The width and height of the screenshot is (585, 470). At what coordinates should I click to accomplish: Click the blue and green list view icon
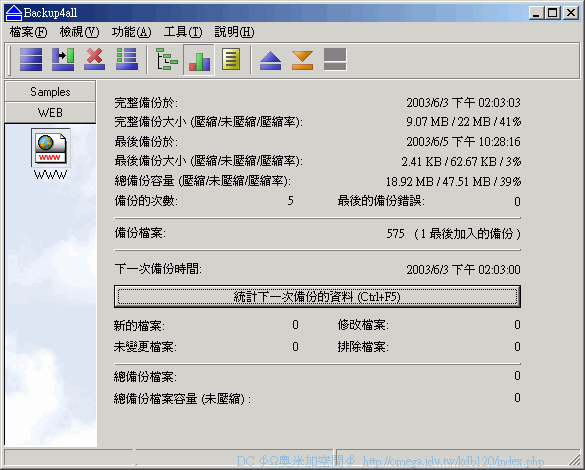pos(127,60)
